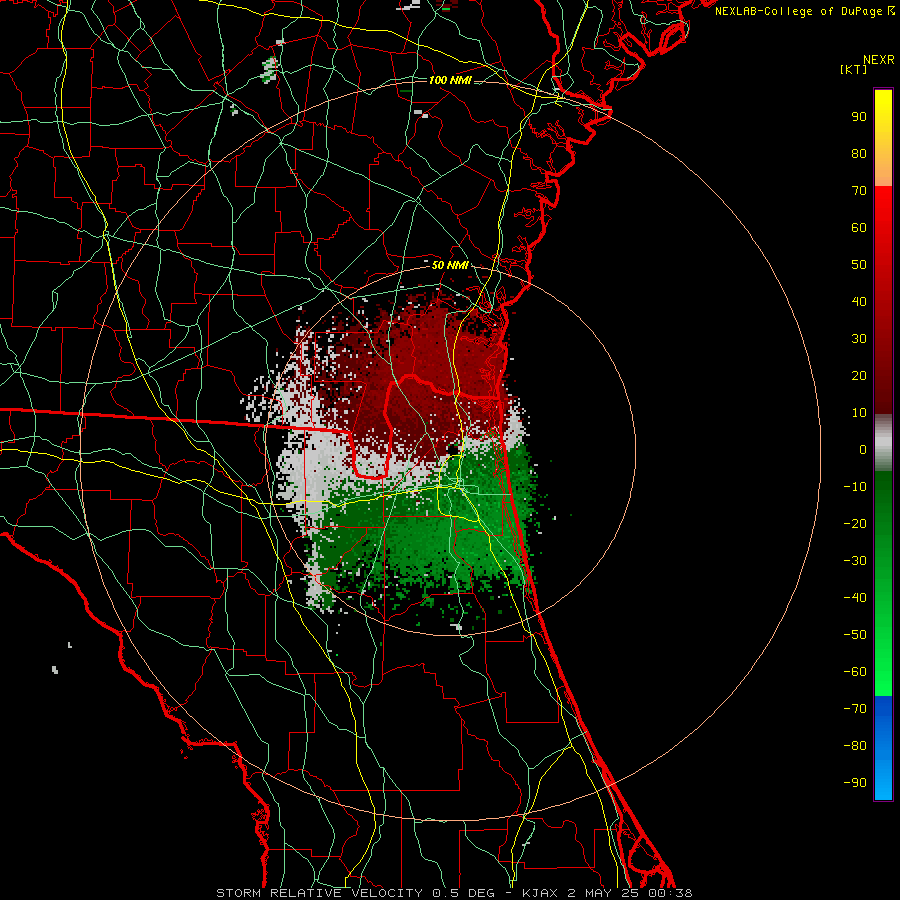This screenshot has height=900, width=900.
Task: Click the 50 value on the velocity scale
Action: pos(859,265)
